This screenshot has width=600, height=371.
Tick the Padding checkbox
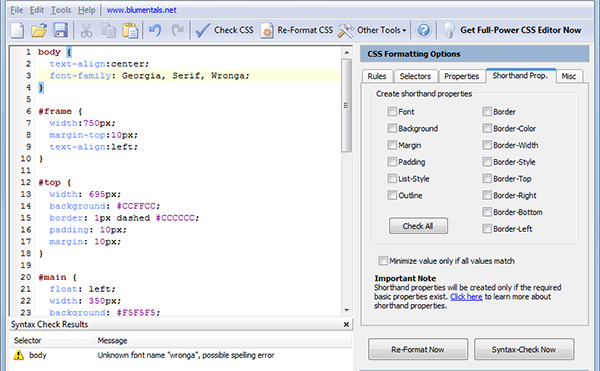(392, 162)
